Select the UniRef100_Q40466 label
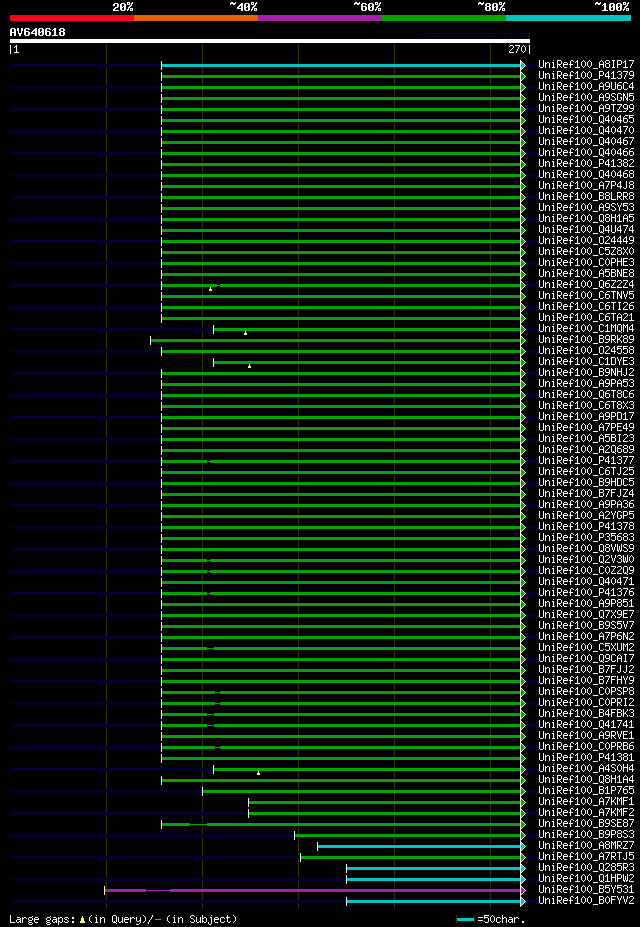Screen dimensions: 640x927 [586, 153]
